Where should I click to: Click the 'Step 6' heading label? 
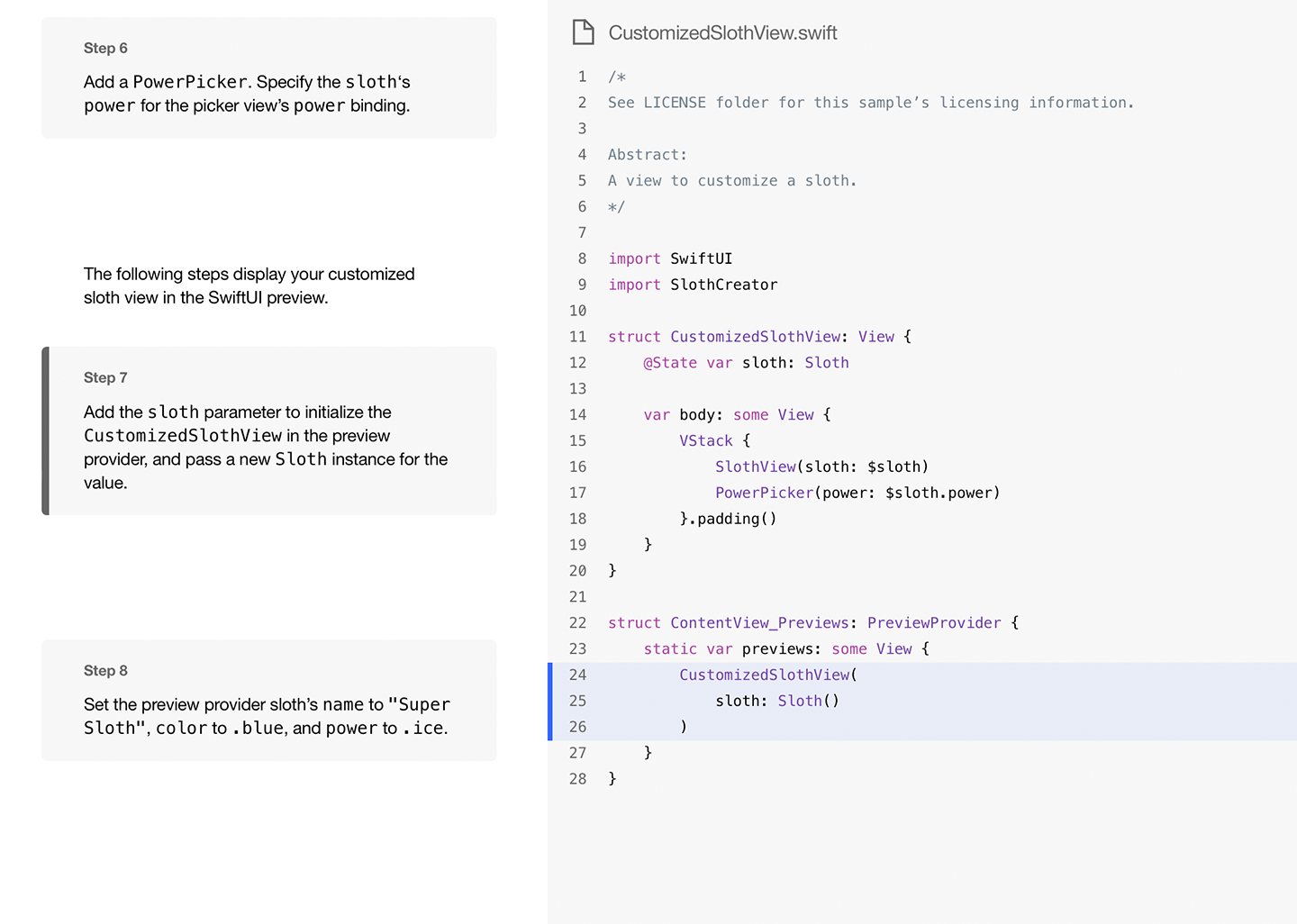[x=105, y=48]
